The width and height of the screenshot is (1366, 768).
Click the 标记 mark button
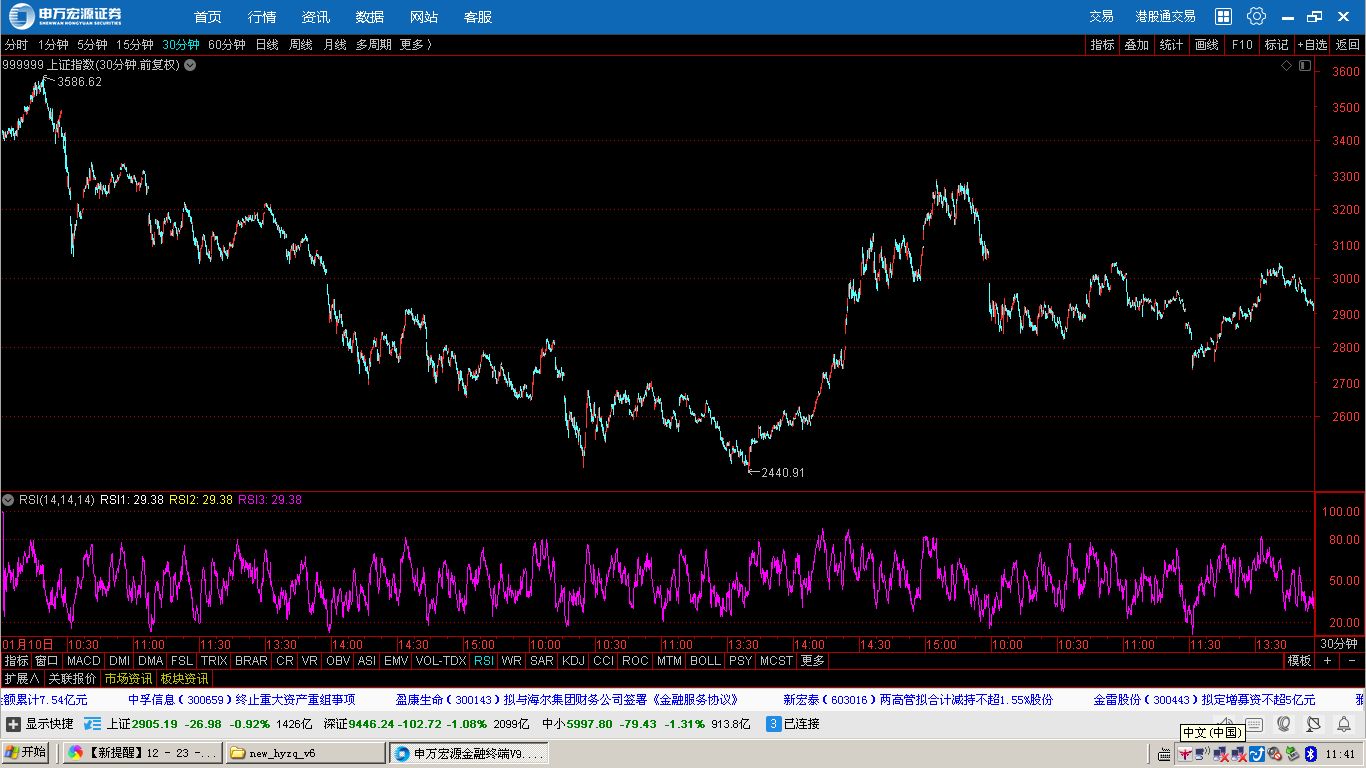tap(1276, 45)
